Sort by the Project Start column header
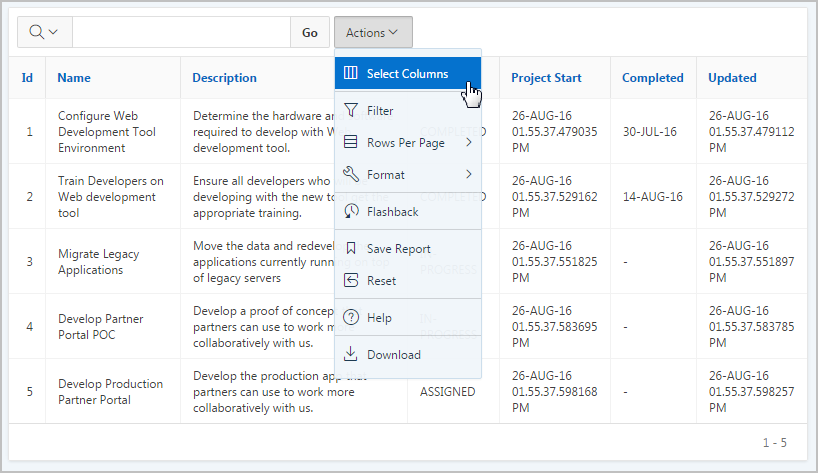 pos(545,77)
